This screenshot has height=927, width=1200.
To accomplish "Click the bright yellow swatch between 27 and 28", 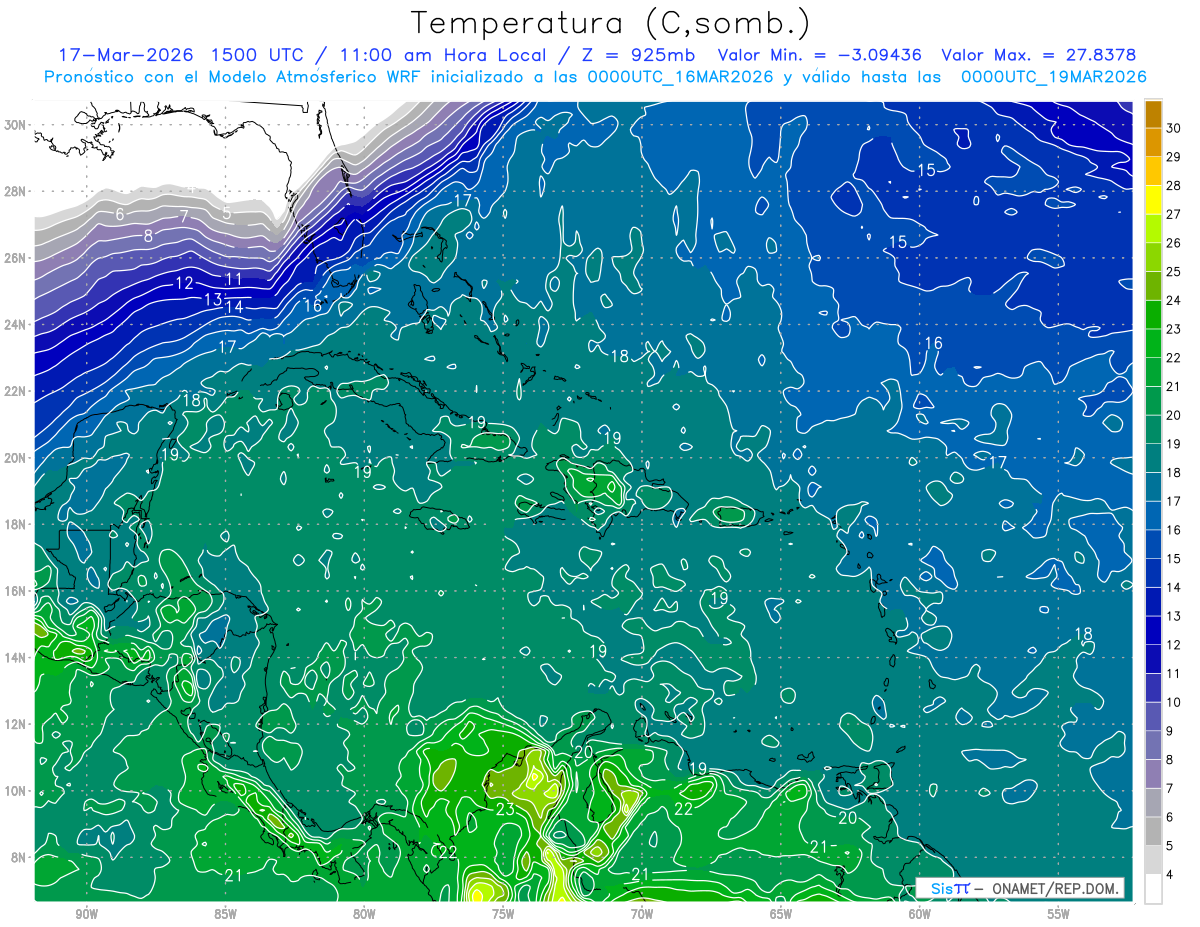I will tap(1154, 199).
